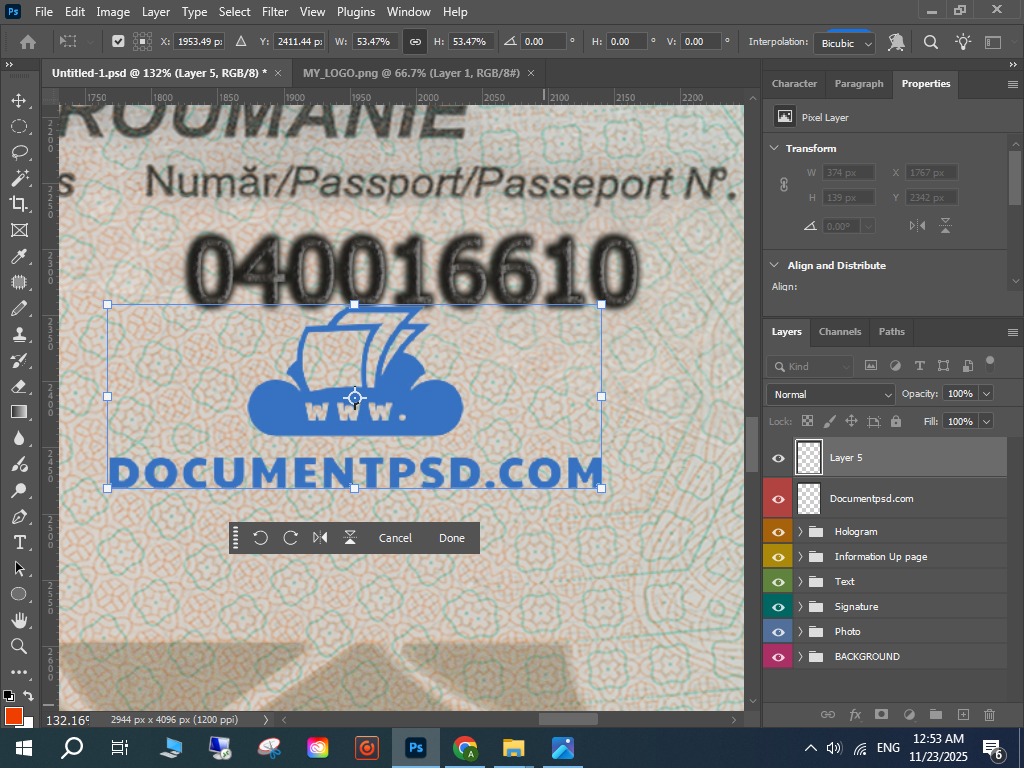
Task: Select the Lasso tool
Action: pyautogui.click(x=18, y=152)
